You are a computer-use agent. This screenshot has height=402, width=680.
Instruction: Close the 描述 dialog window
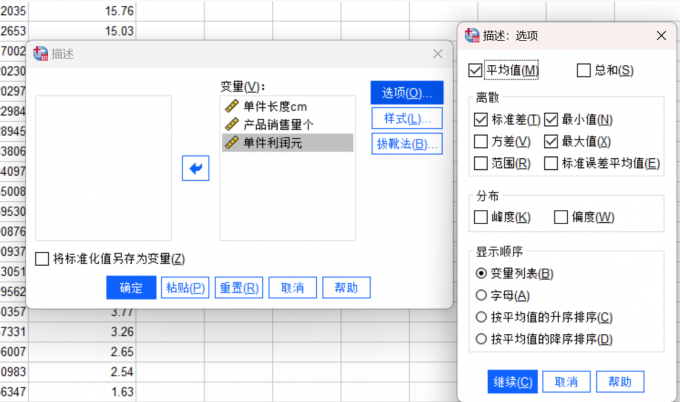point(438,54)
